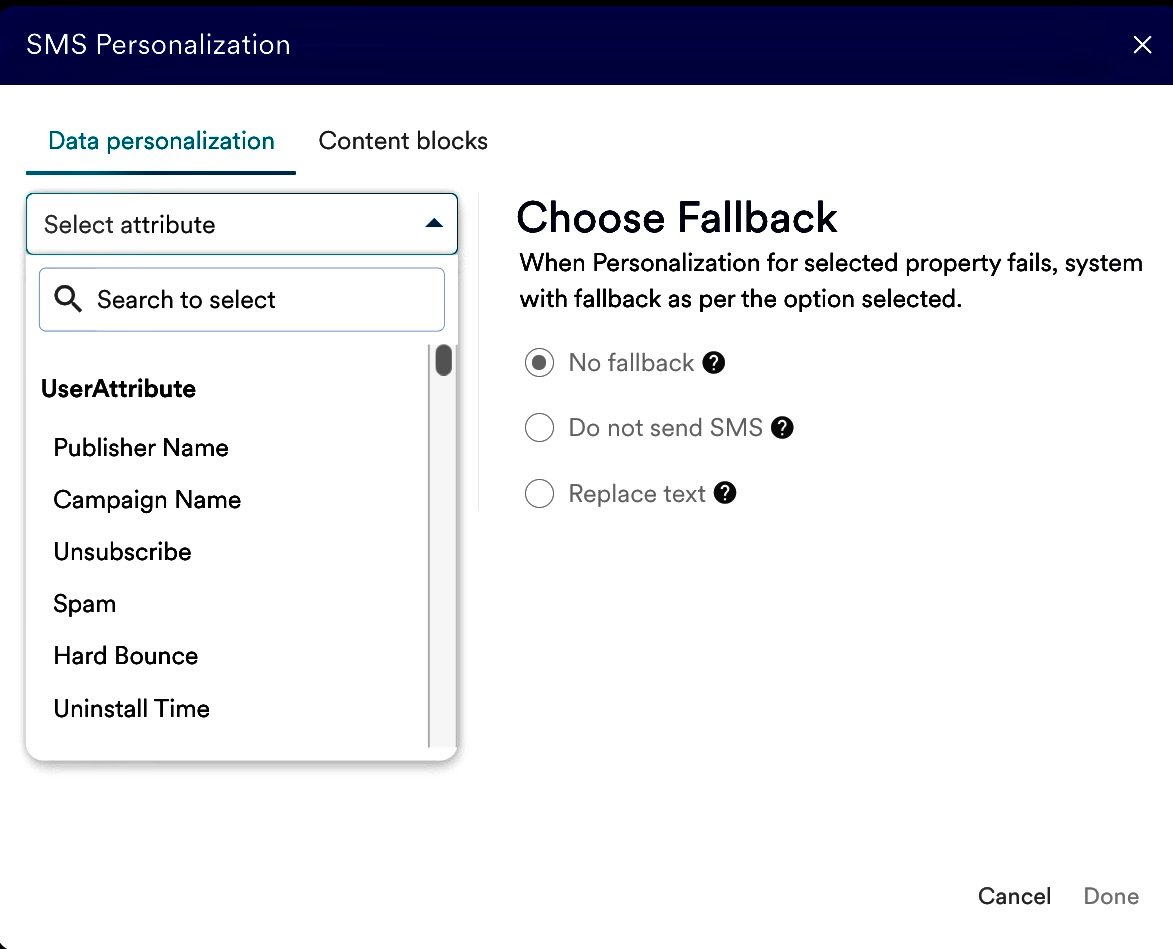
Task: Open the Data personalization tab
Action: 161,141
